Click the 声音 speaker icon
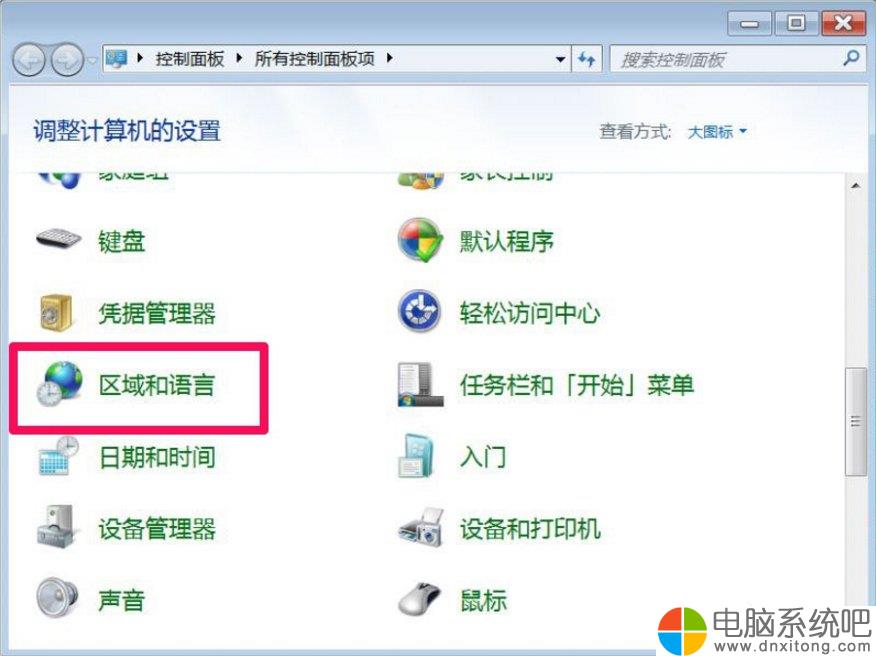 pyautogui.click(x=57, y=598)
